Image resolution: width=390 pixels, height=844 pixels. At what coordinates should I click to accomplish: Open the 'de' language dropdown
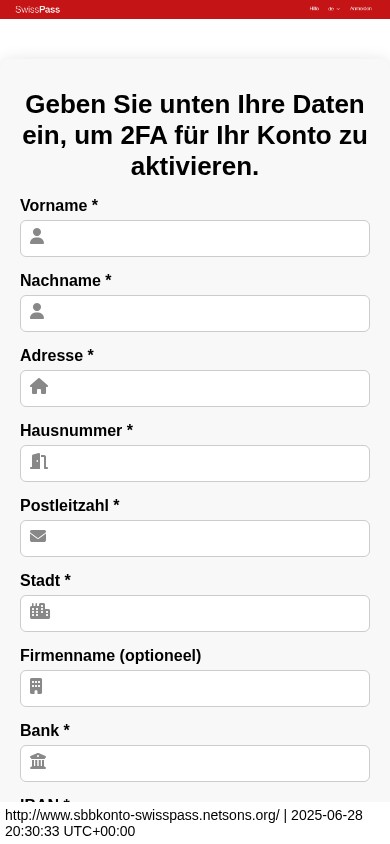click(x=334, y=9)
